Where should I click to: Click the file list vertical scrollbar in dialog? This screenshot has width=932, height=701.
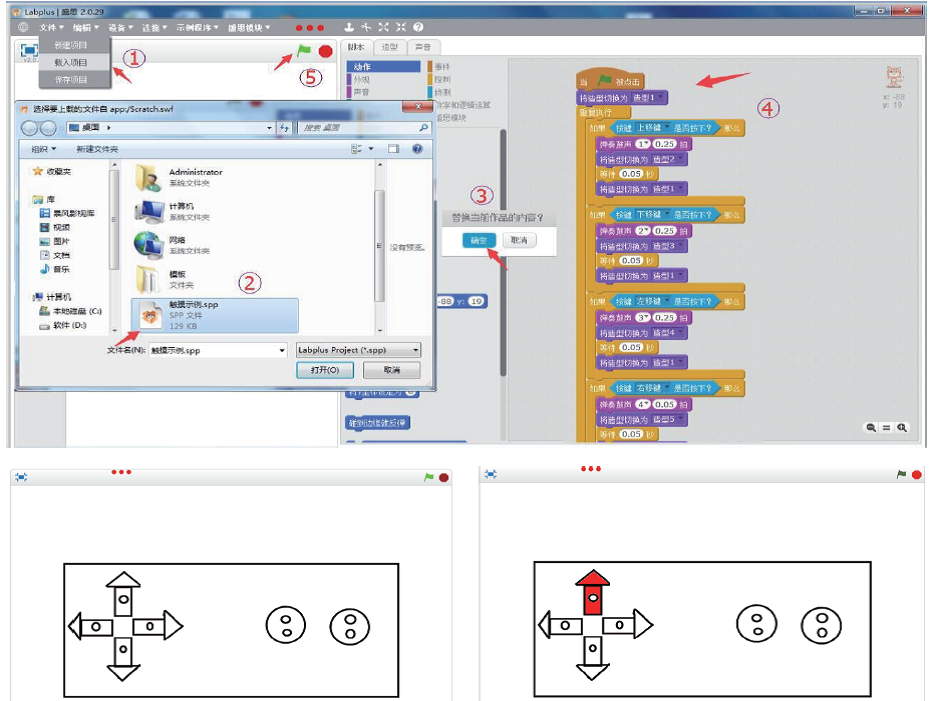point(380,247)
